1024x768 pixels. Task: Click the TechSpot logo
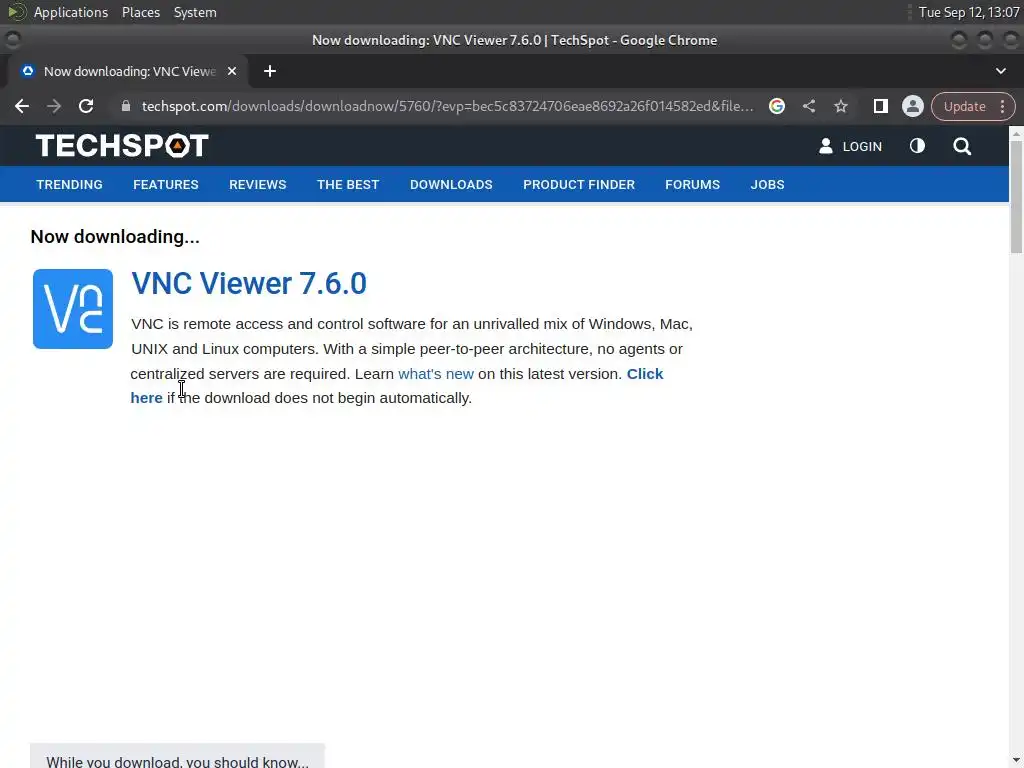(122, 146)
